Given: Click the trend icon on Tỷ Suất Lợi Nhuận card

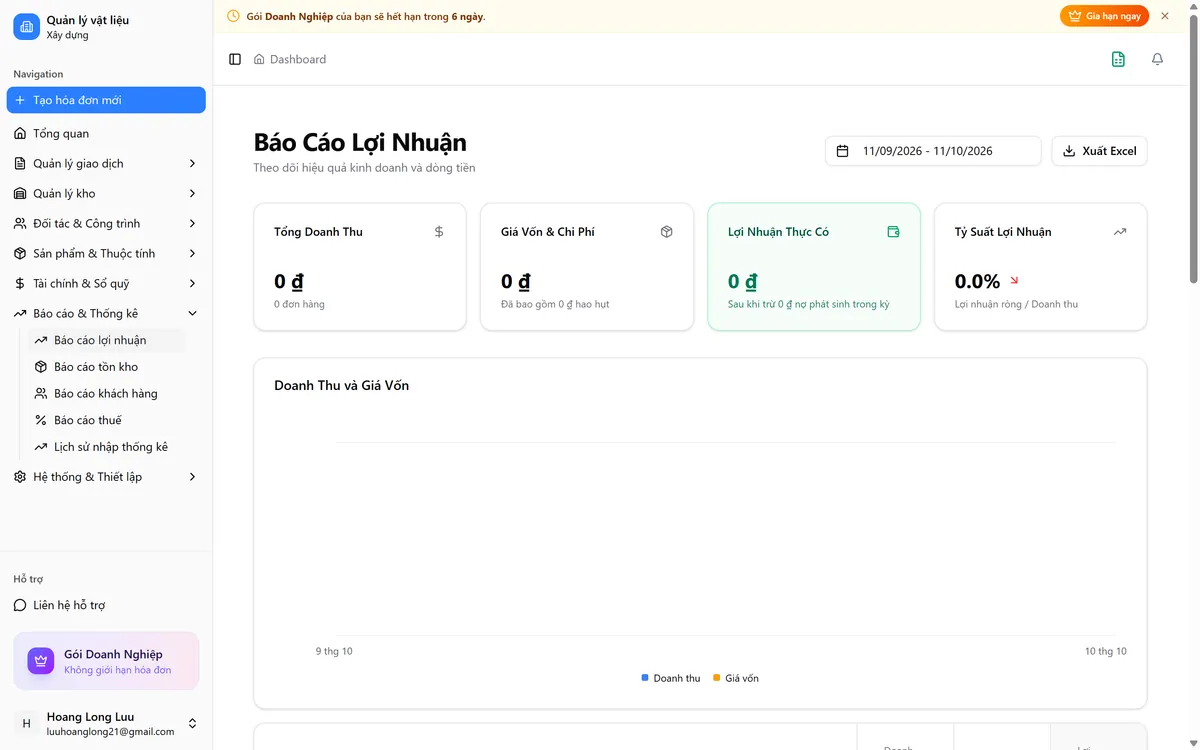Looking at the screenshot, I should (x=1120, y=232).
